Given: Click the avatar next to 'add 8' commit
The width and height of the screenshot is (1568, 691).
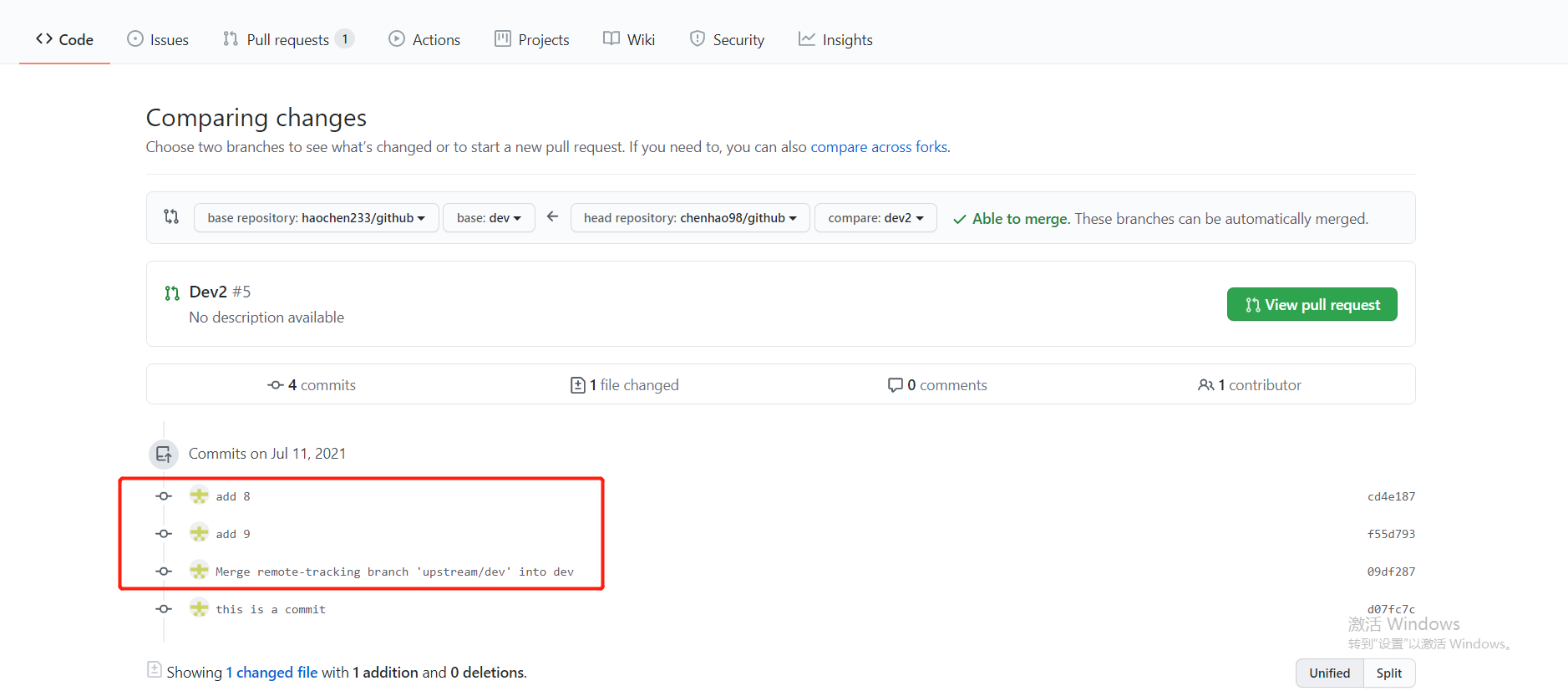Looking at the screenshot, I should click(x=199, y=496).
